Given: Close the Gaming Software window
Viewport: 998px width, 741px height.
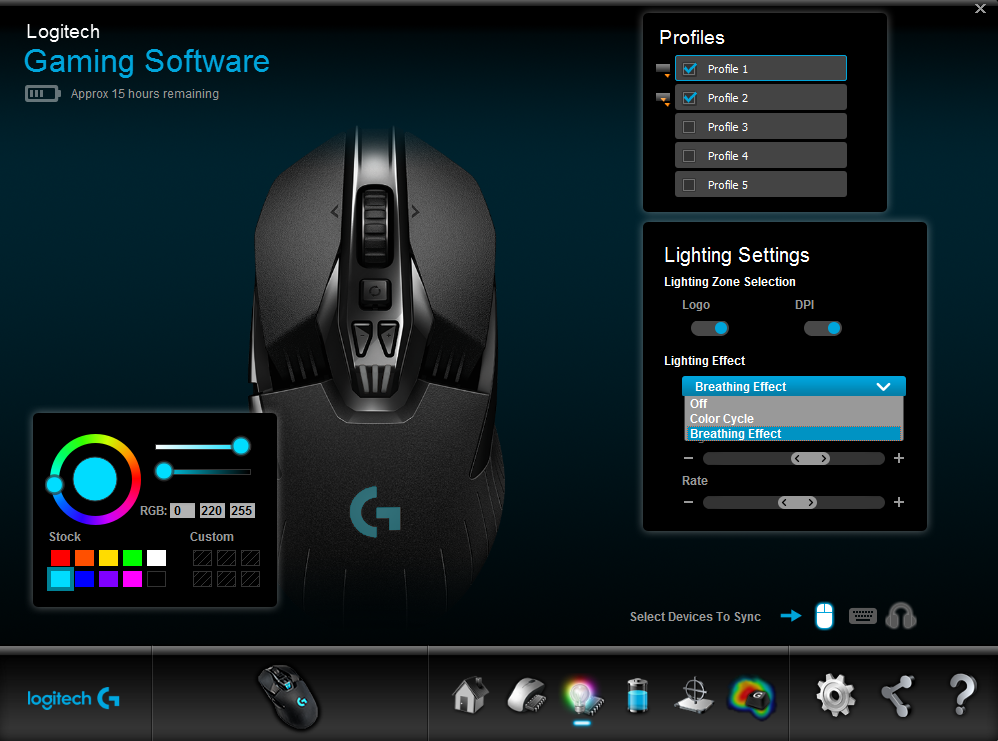Looking at the screenshot, I should [x=980, y=8].
